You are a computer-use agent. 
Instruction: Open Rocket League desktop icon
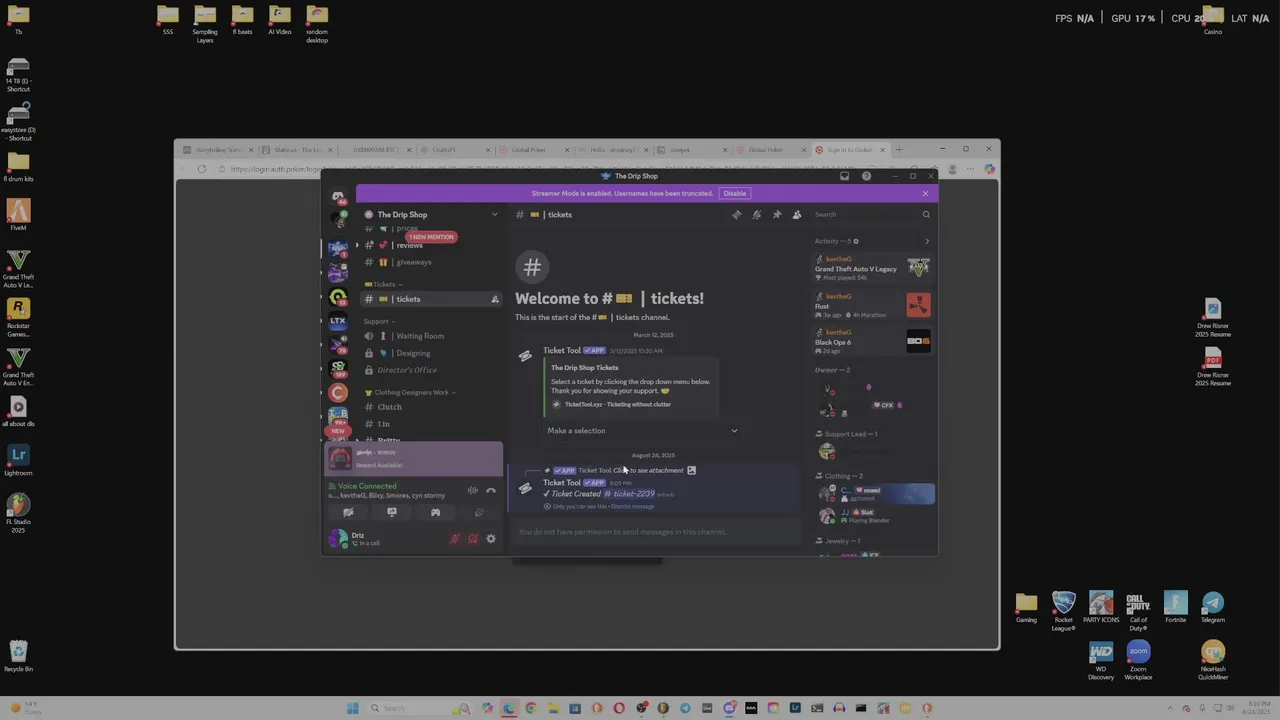click(x=1064, y=611)
